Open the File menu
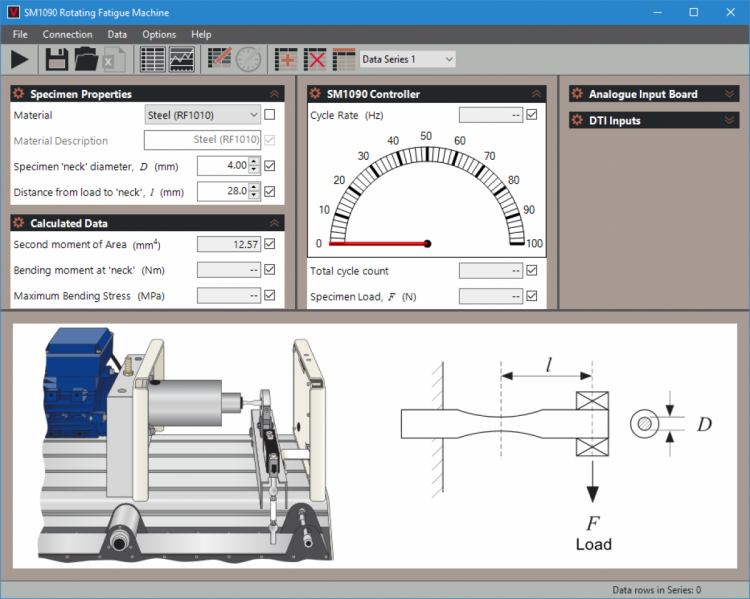The image size is (750, 599). [20, 34]
